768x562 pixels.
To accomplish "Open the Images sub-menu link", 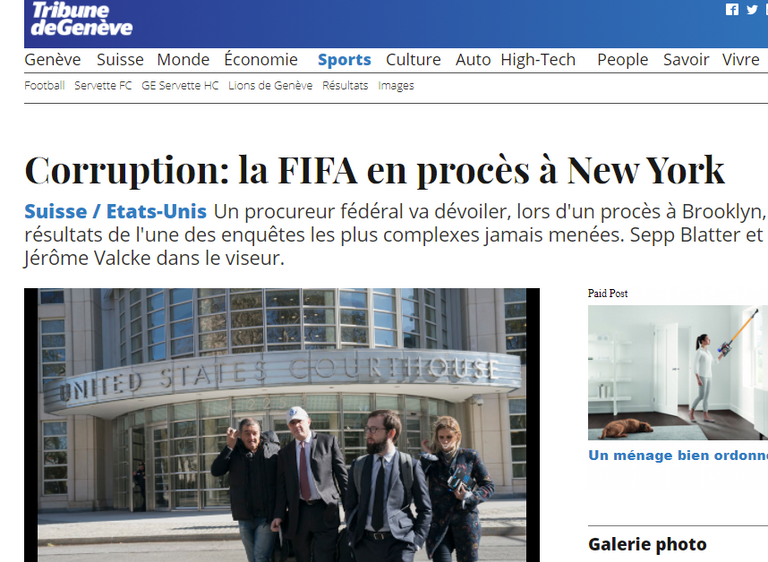I will click(396, 86).
